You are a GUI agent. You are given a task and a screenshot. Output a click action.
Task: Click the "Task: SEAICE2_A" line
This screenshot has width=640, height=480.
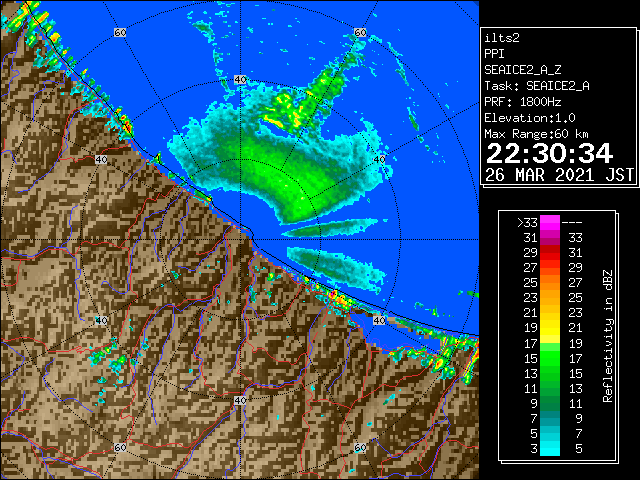tap(537, 86)
